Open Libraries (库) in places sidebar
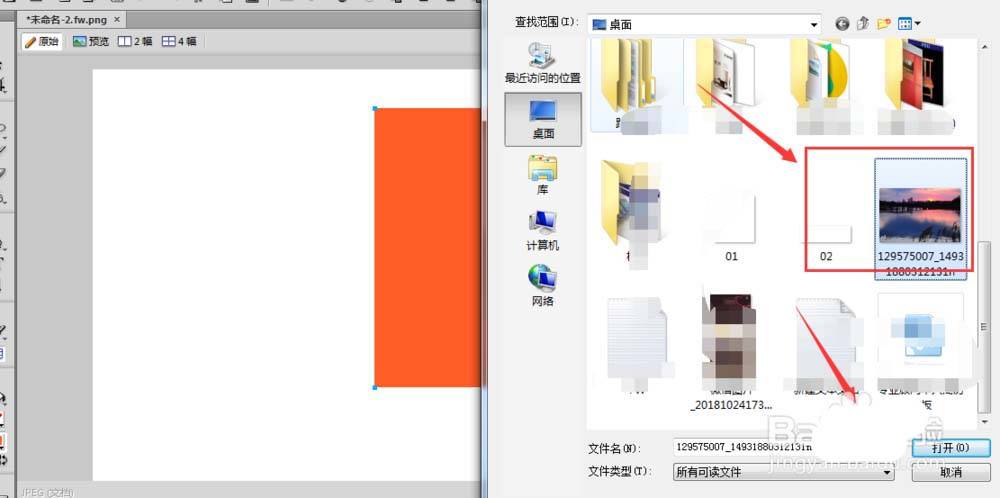Image resolution: width=1000 pixels, height=498 pixels. point(542,174)
